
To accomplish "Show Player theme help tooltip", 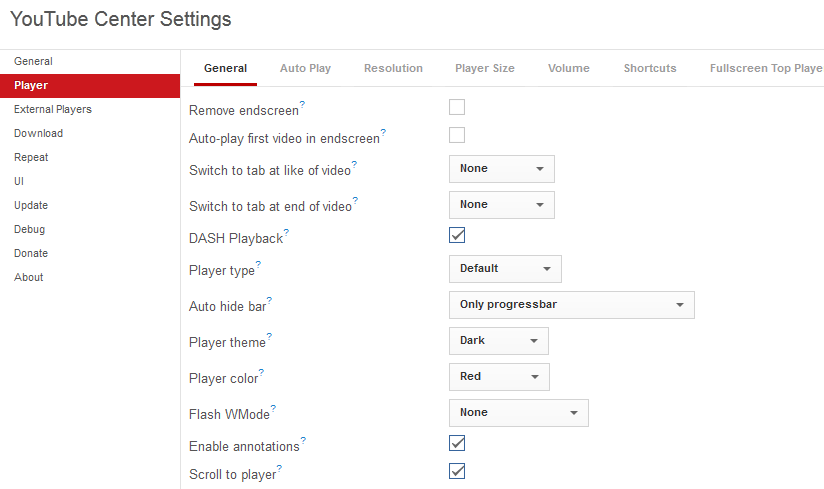I will click(269, 336).
